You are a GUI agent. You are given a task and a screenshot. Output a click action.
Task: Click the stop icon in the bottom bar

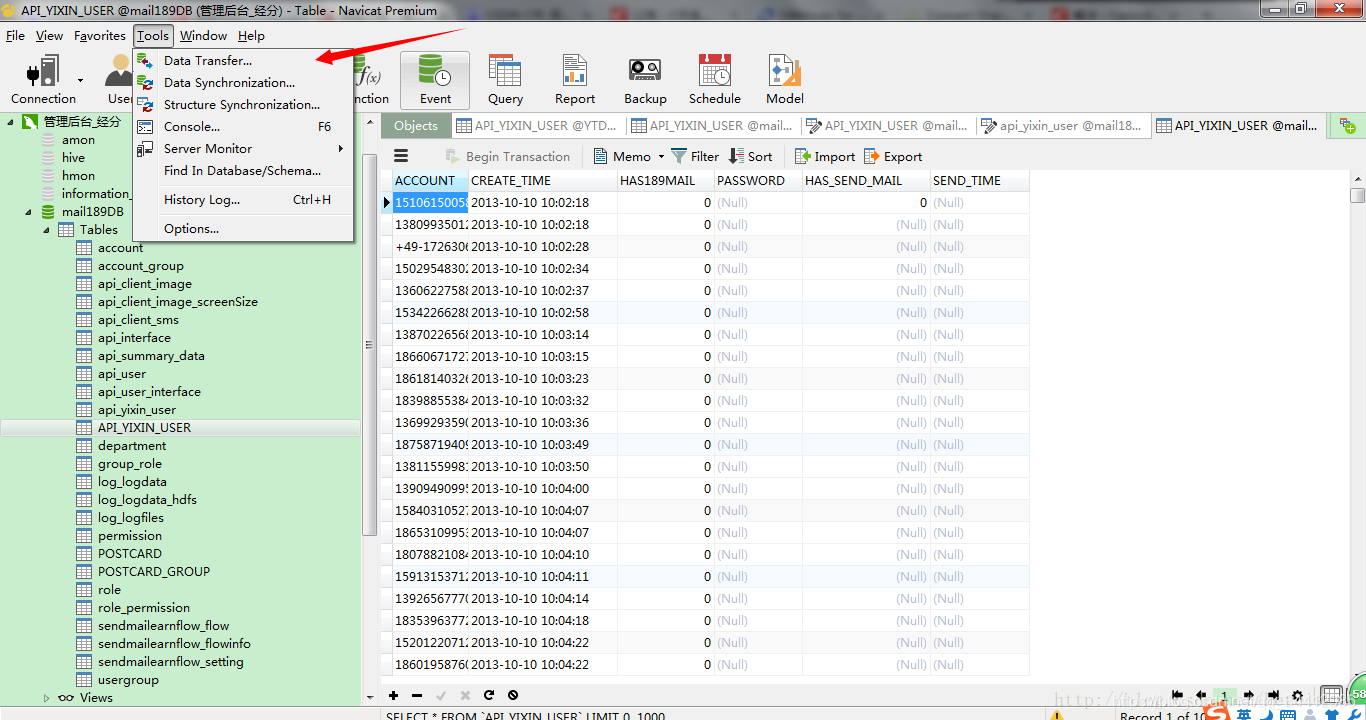[513, 695]
